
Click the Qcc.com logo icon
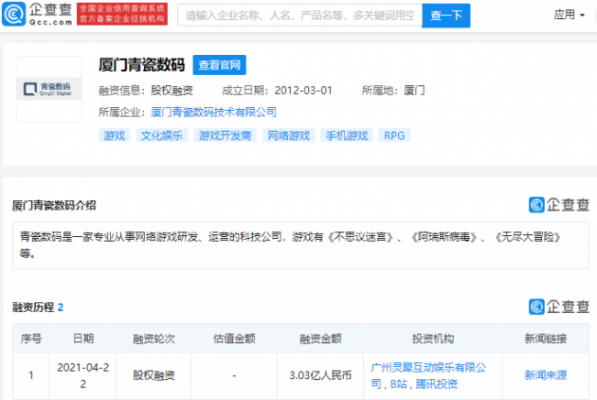click(14, 14)
